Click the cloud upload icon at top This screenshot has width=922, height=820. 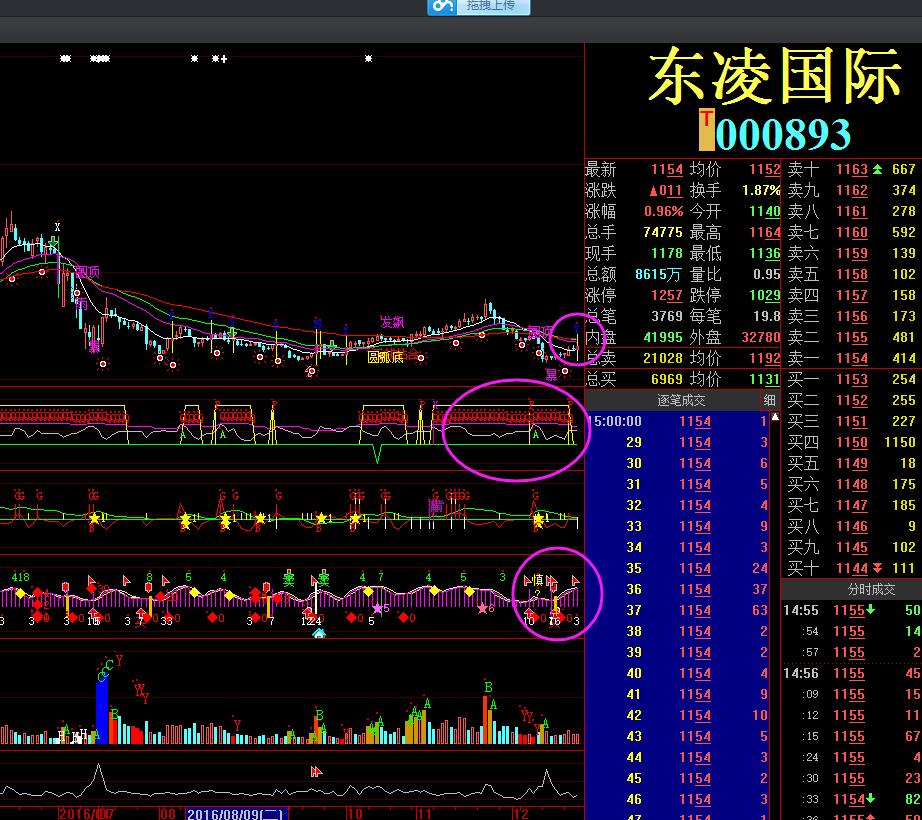[443, 6]
